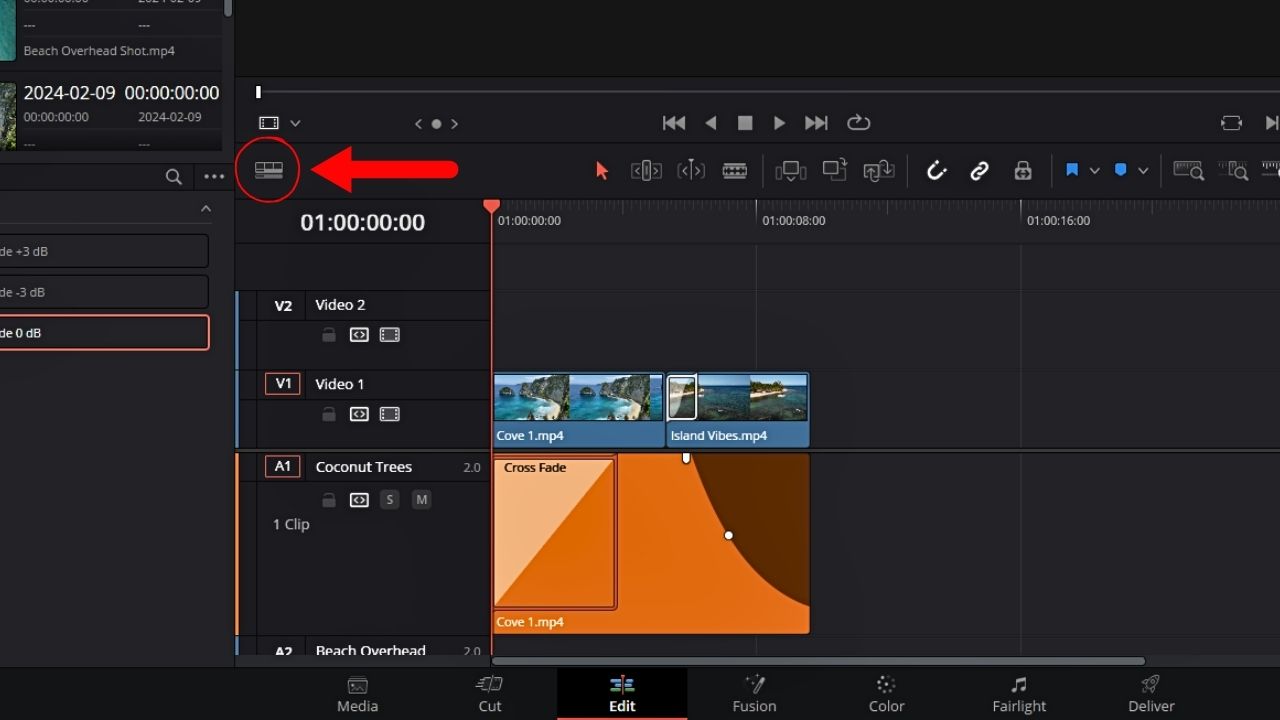The image size is (1280, 720).
Task: Switch to Trim Edit Mode
Action: (646, 170)
